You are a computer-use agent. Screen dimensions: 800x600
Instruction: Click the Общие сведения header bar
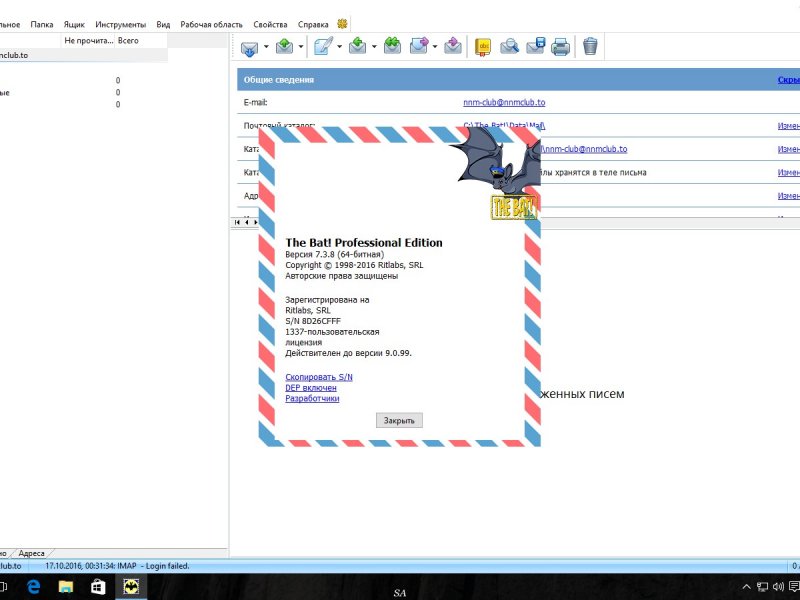point(518,80)
